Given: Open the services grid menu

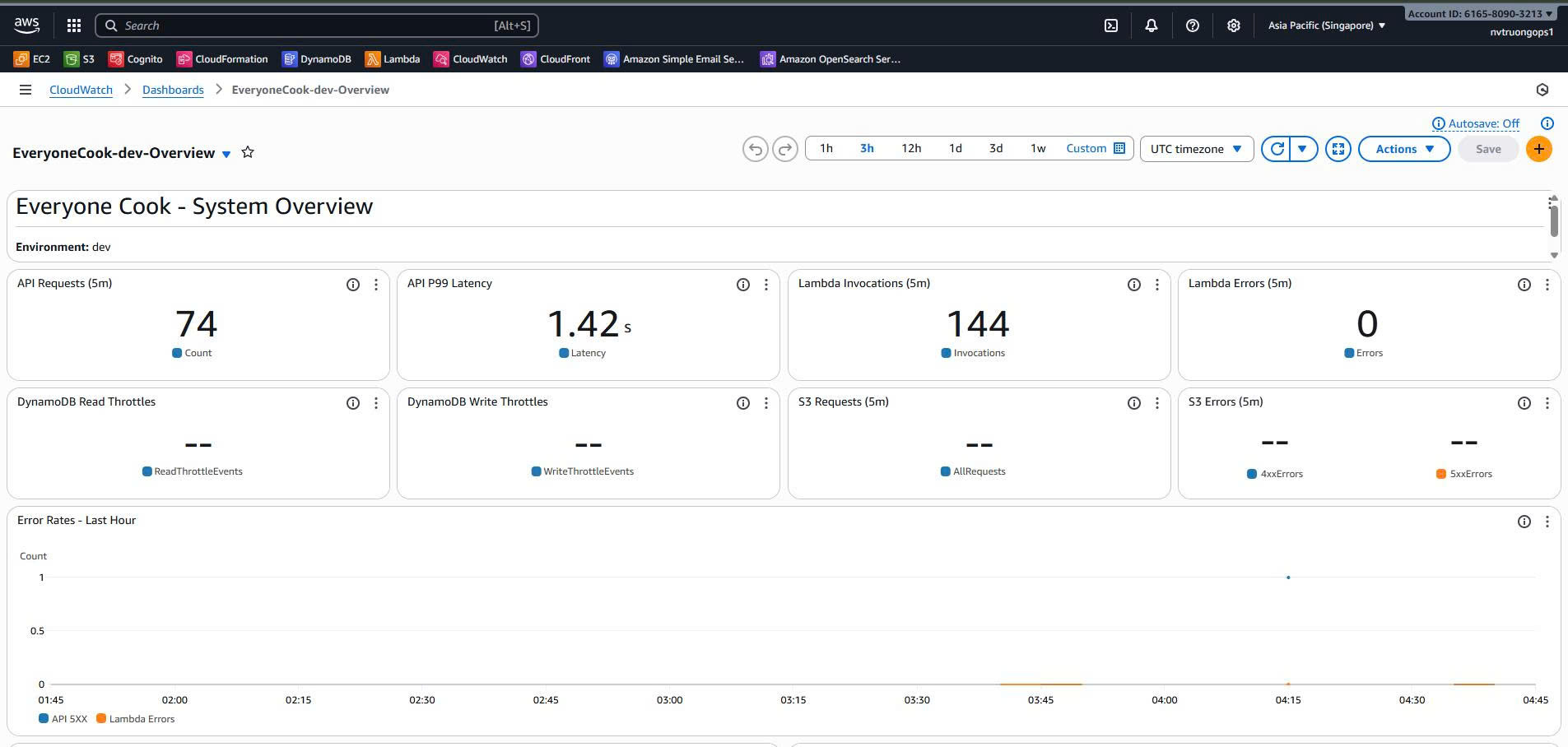Looking at the screenshot, I should click(74, 26).
